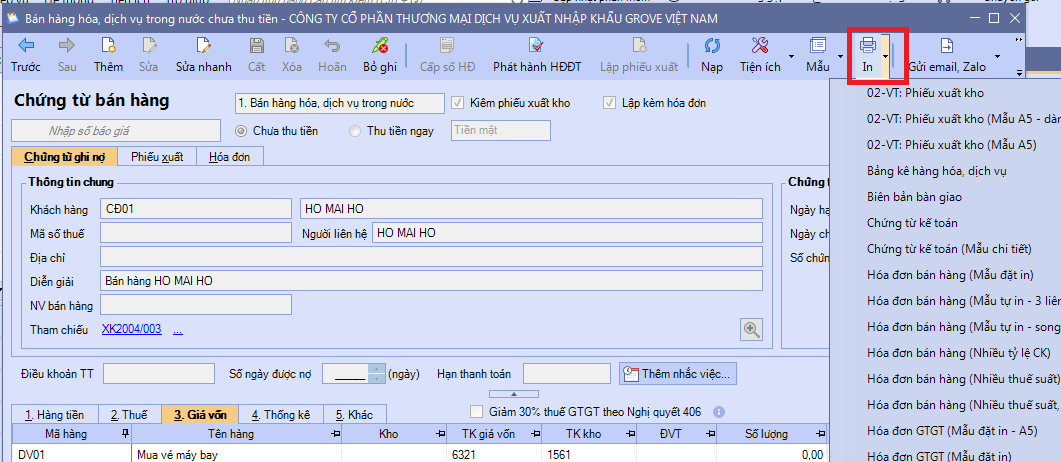Viewport: 1061px width, 462px height.
Task: Expand the Gửi email, Zalo dropdown arrow
Action: 996,56
